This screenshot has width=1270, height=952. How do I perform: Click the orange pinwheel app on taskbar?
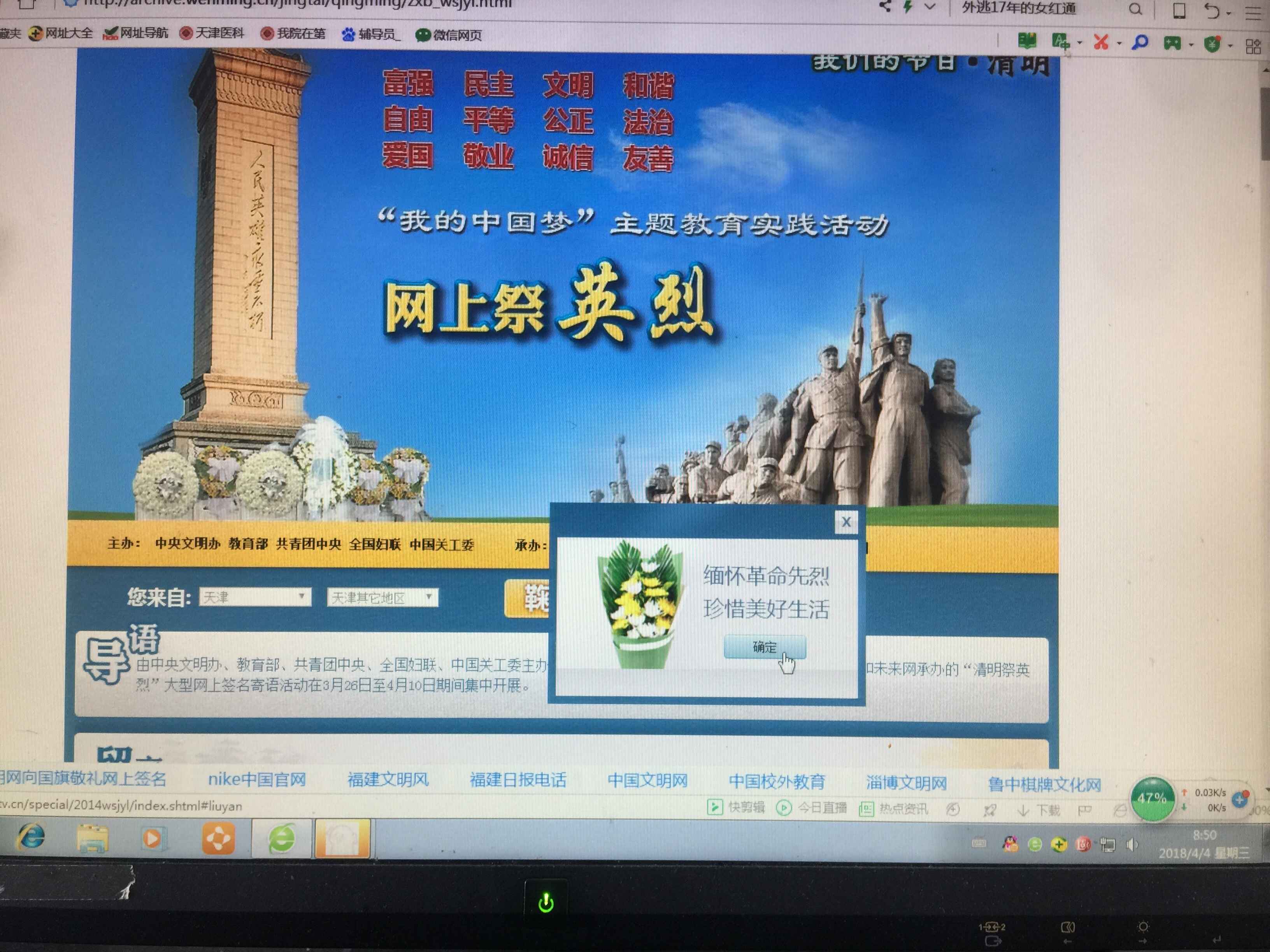[x=218, y=838]
